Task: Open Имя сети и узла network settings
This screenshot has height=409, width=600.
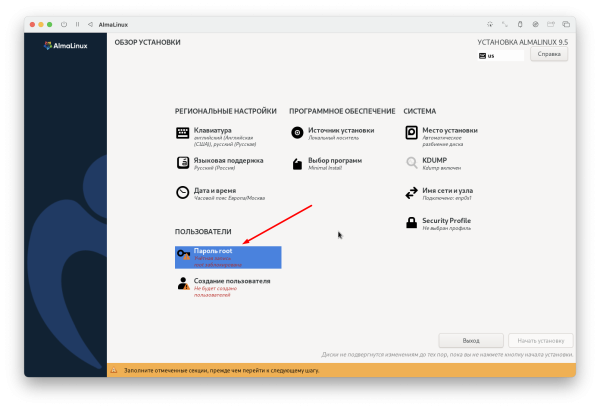Action: tap(439, 193)
